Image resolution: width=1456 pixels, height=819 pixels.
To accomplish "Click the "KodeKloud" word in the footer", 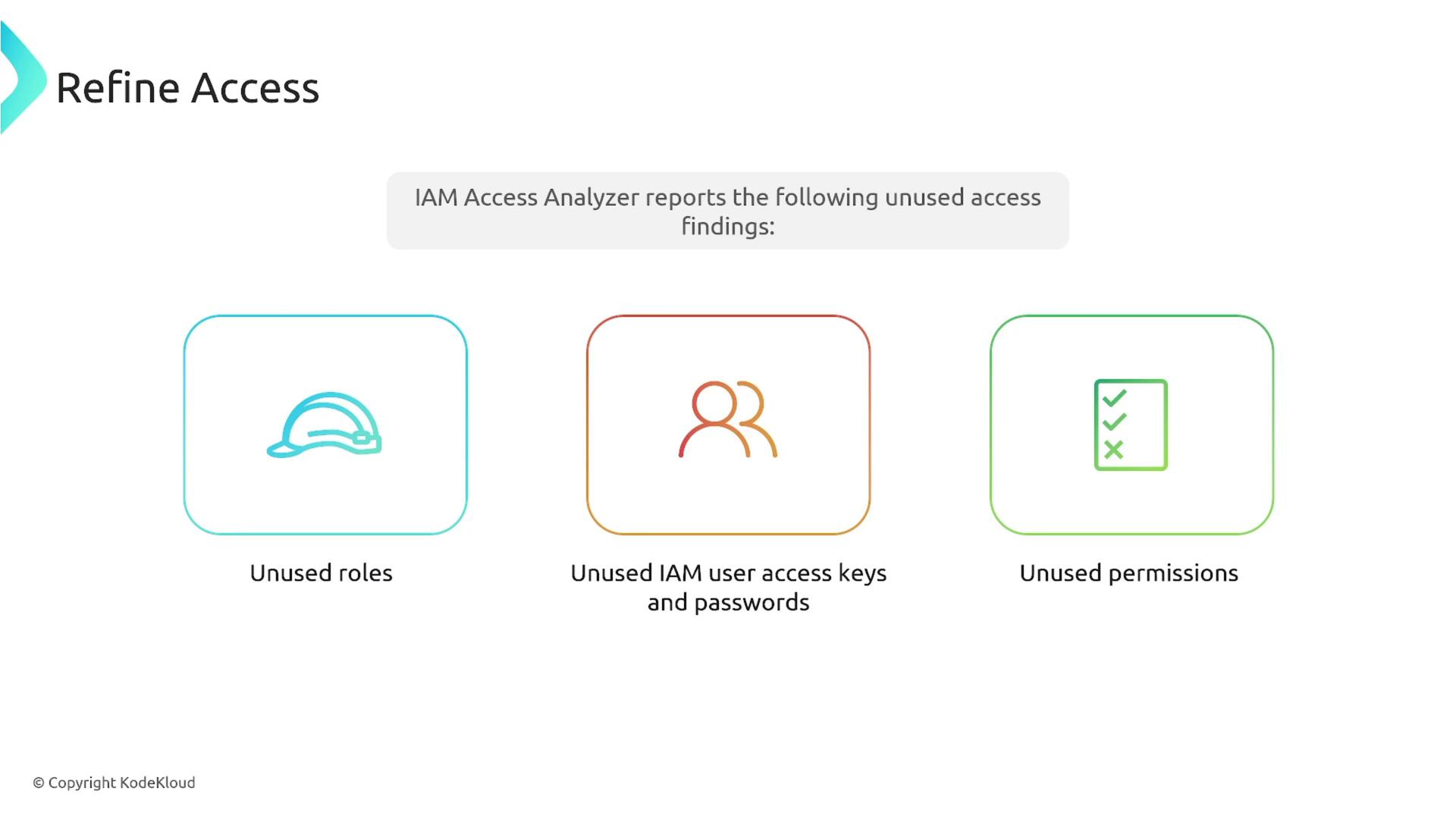I will (158, 783).
